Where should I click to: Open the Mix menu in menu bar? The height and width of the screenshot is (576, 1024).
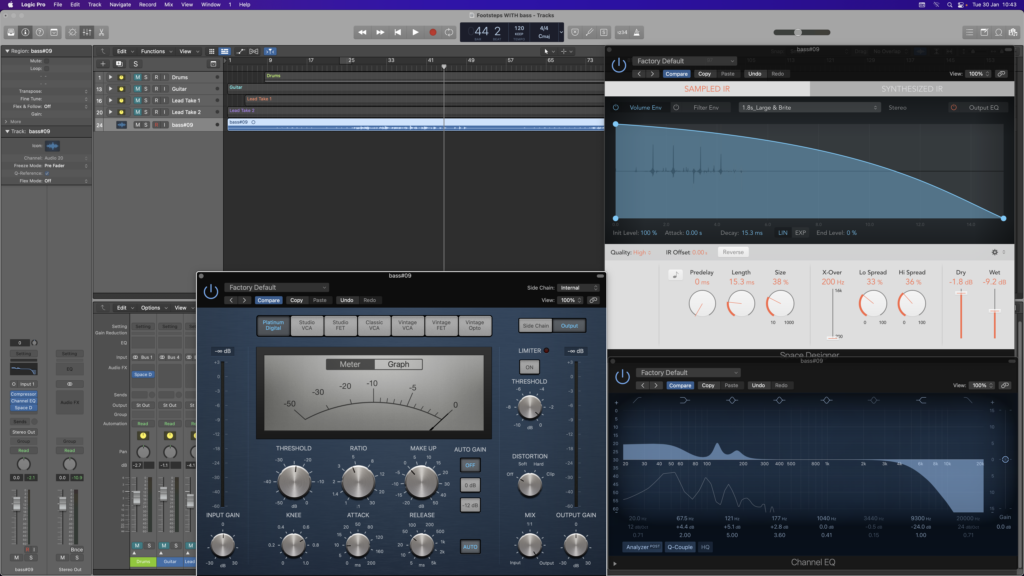168,5
